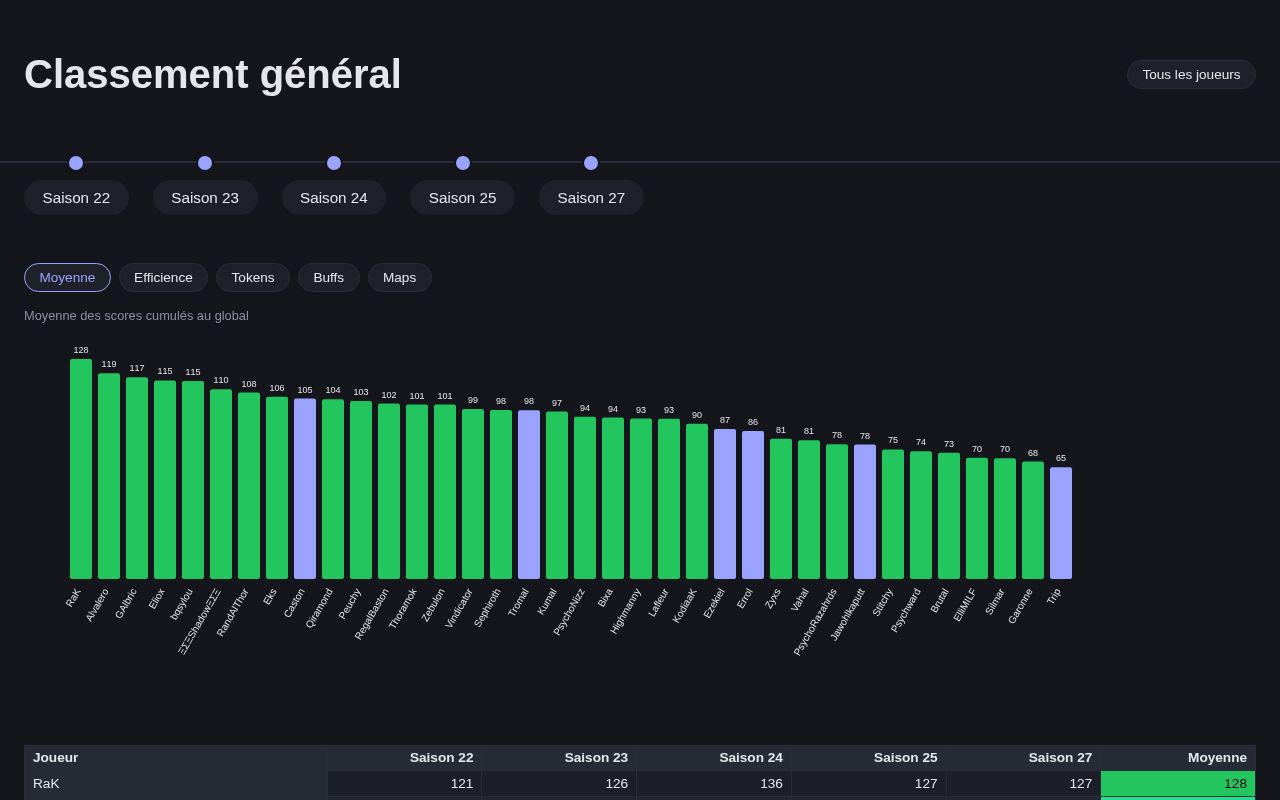1280x800 pixels.
Task: Click the Classement général heading
Action: (x=213, y=75)
